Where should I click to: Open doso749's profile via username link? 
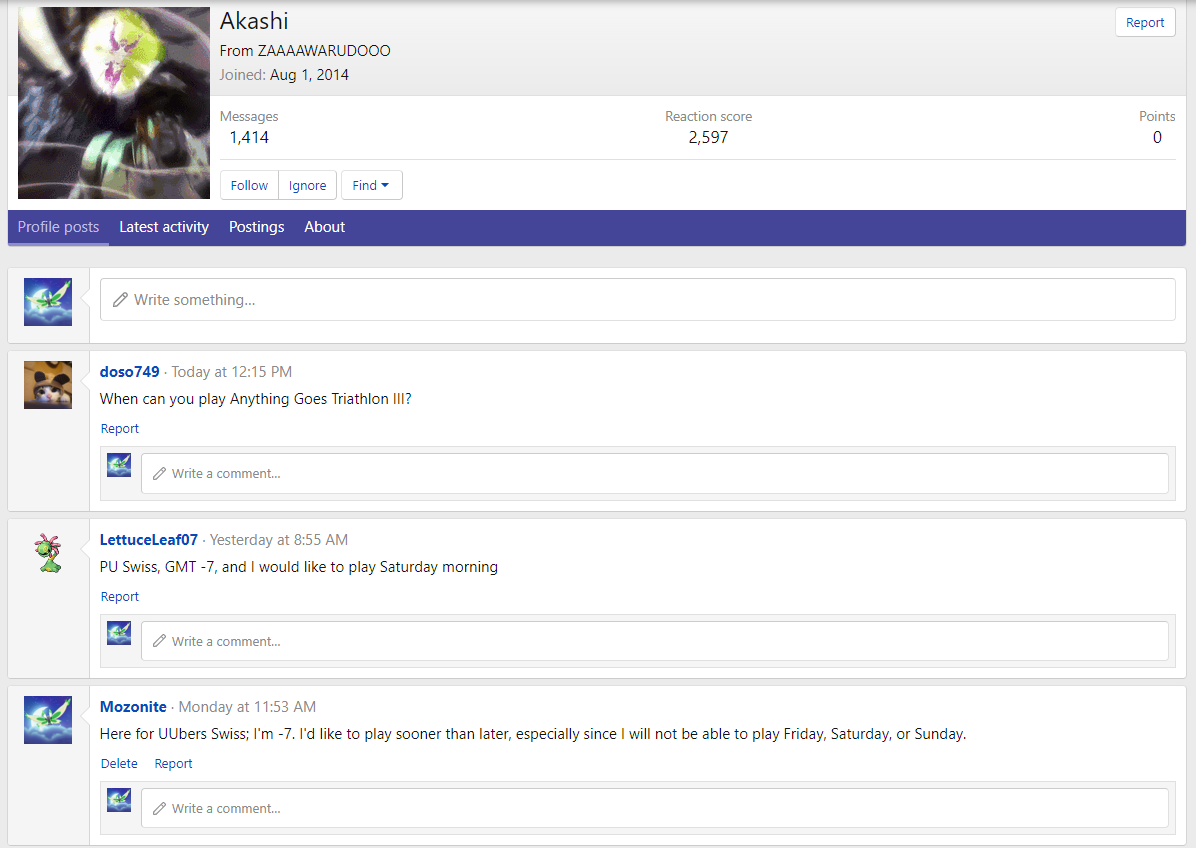[130, 371]
